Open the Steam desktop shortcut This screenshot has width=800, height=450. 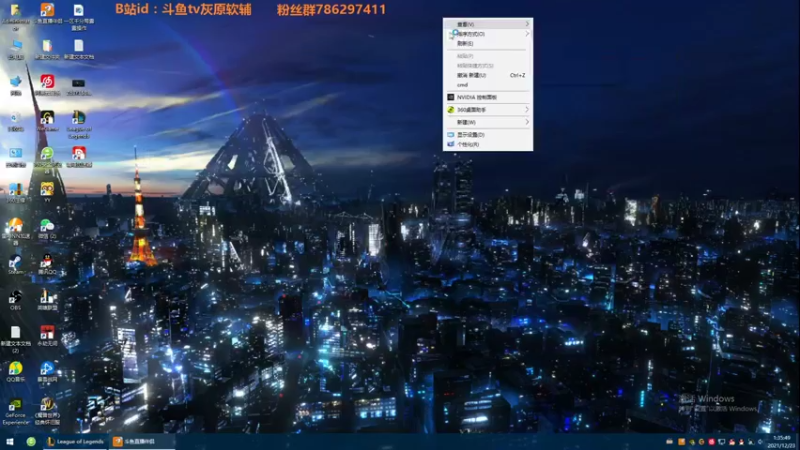15,264
